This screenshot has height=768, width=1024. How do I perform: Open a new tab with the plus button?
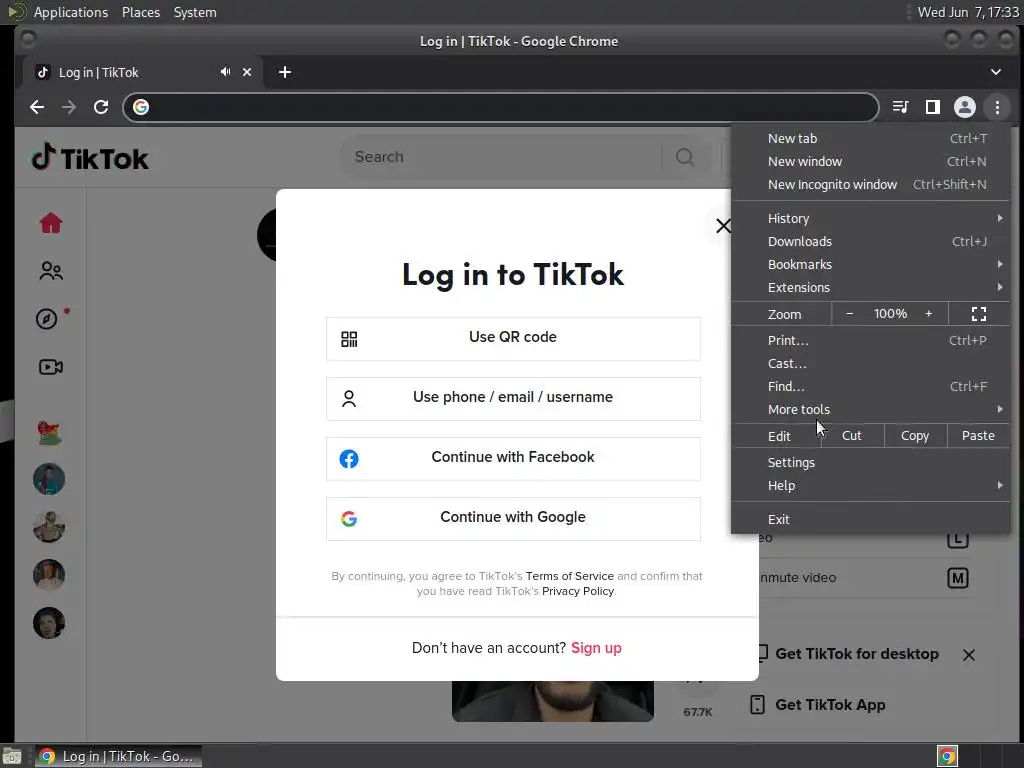point(285,72)
